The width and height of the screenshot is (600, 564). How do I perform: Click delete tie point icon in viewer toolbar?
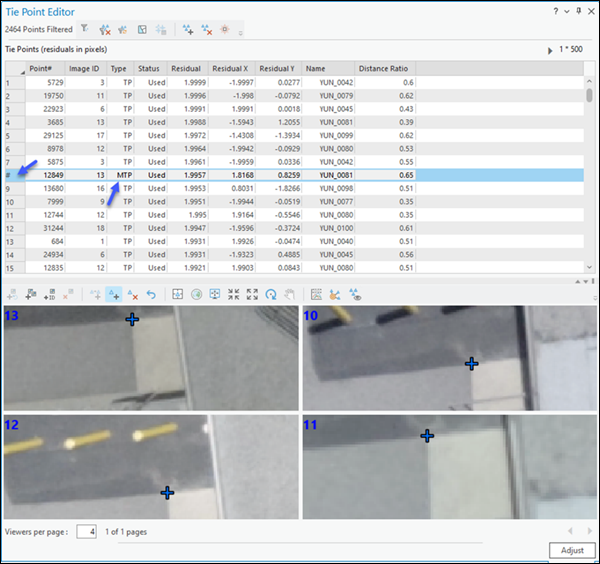point(132,294)
